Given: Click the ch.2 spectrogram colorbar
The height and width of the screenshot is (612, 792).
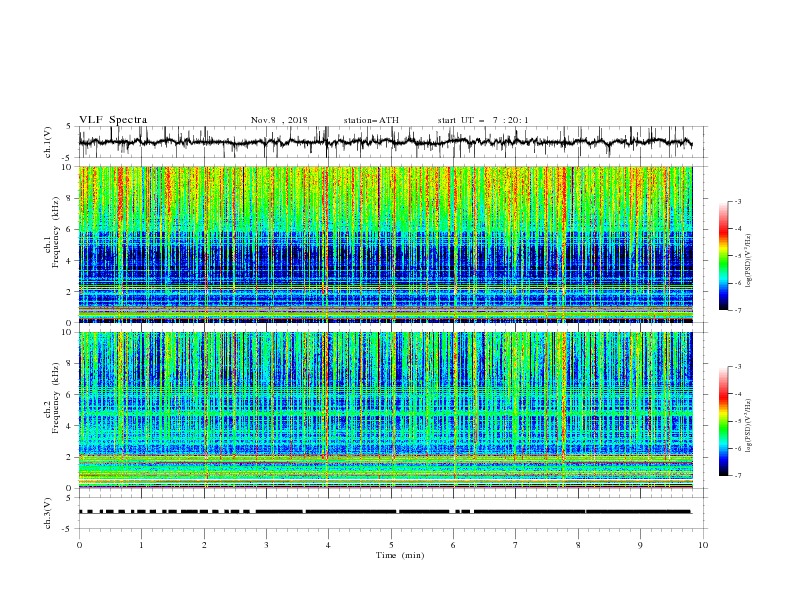Looking at the screenshot, I should 724,421.
